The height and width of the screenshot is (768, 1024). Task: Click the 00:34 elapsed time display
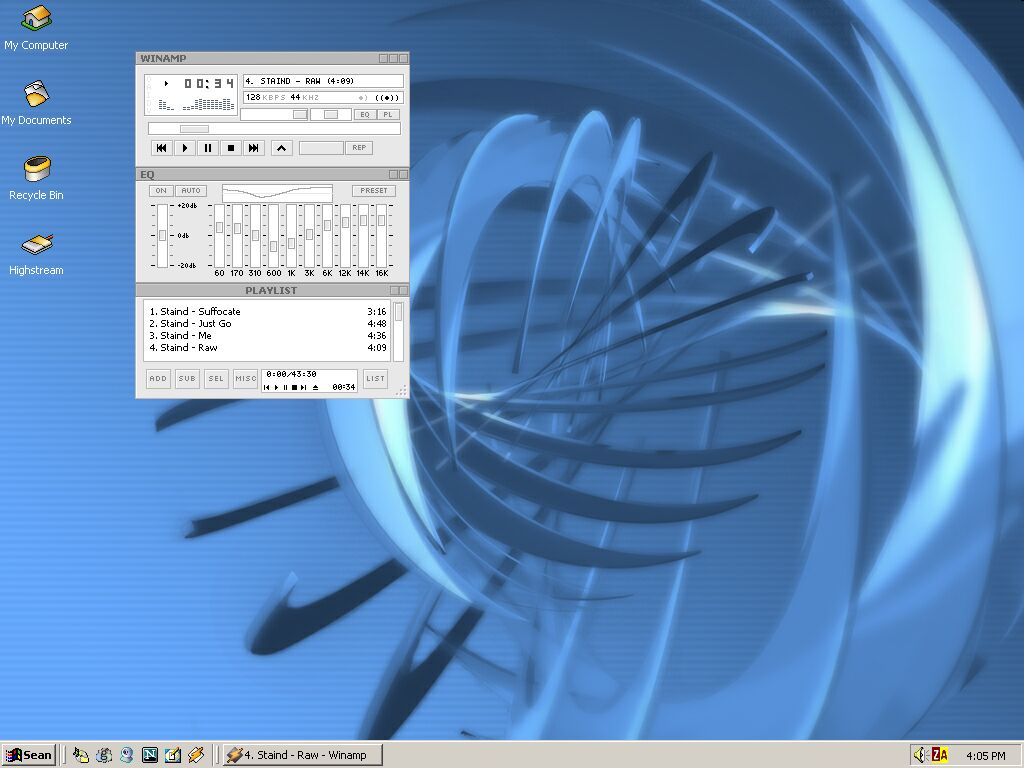pos(209,84)
